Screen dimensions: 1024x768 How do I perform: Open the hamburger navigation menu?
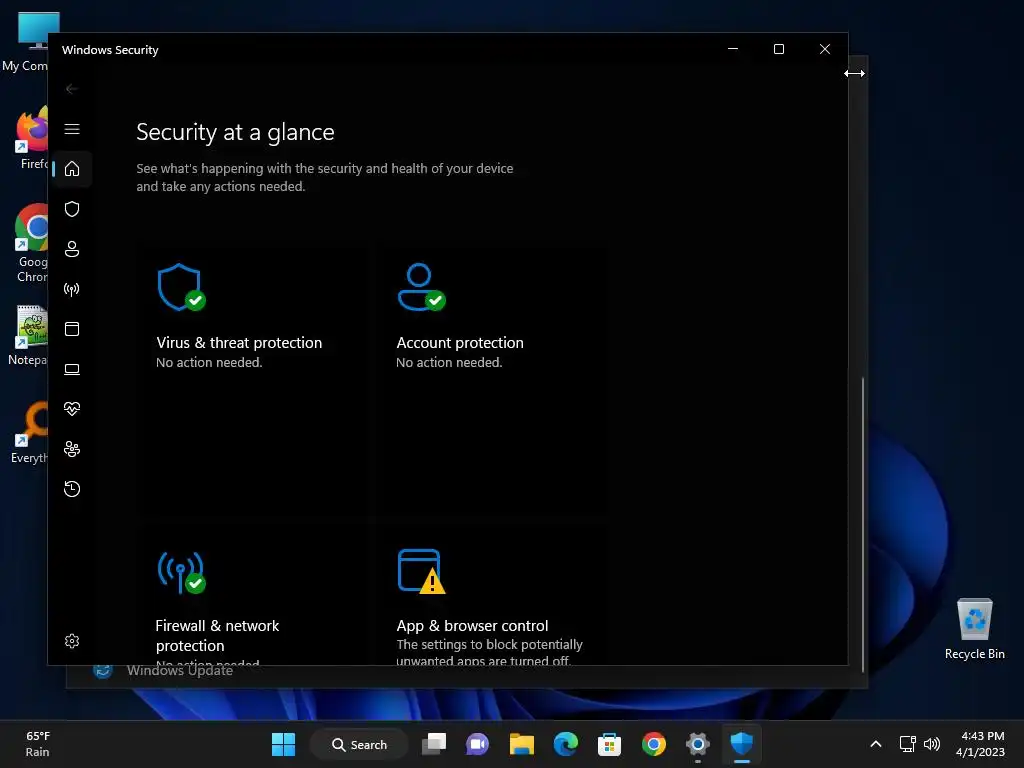[72, 129]
